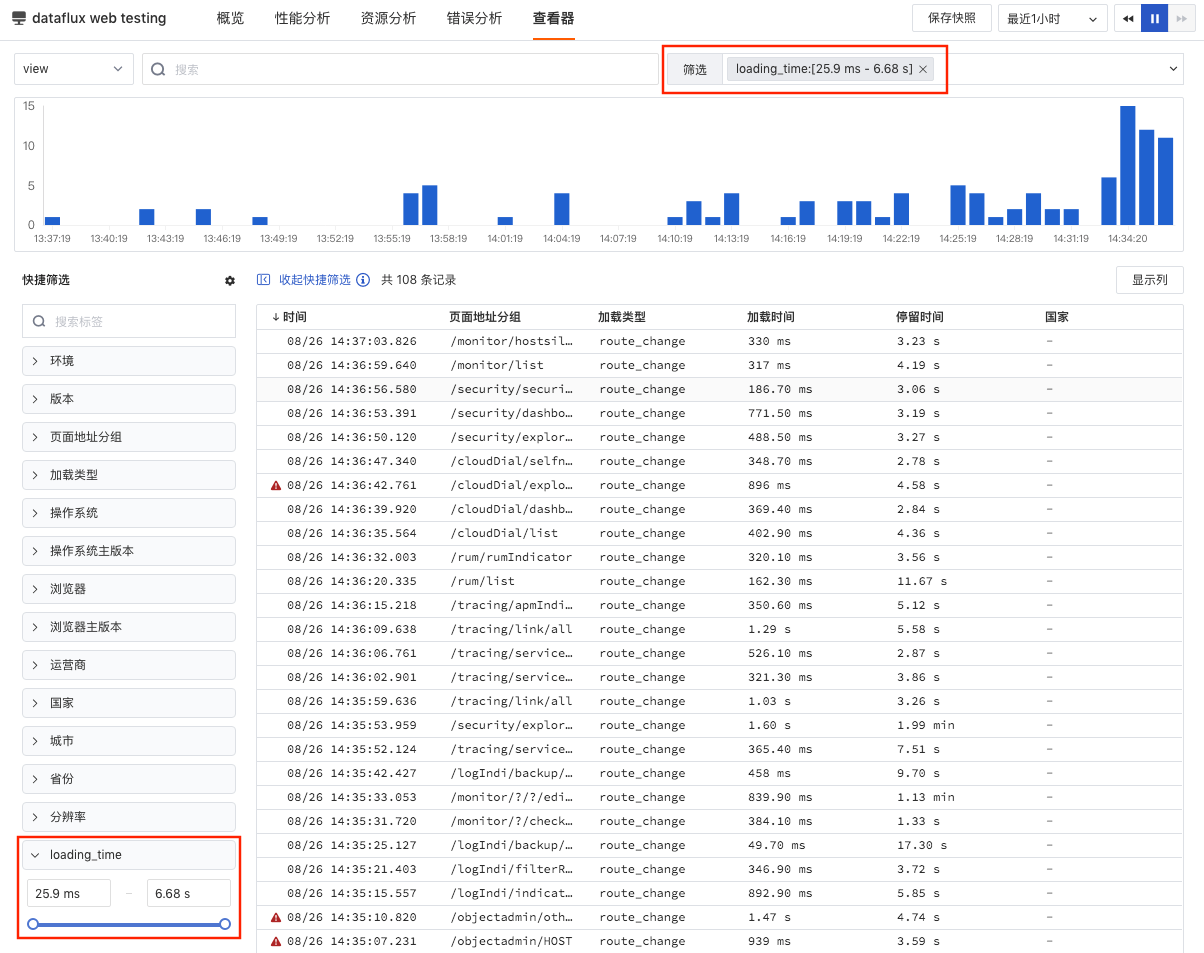Expand the 浏览器 filter group

(x=129, y=589)
